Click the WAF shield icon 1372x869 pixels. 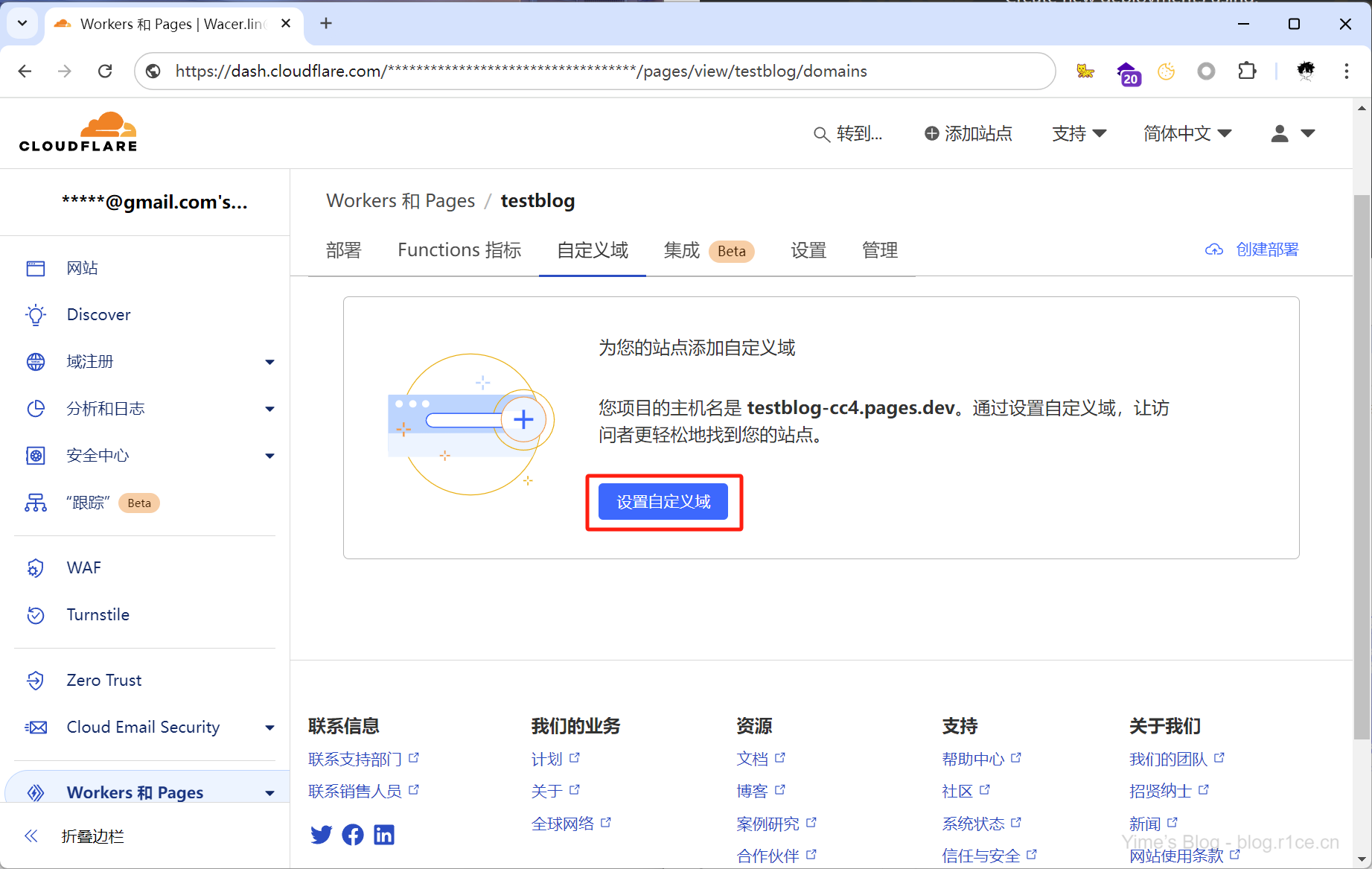click(36, 568)
